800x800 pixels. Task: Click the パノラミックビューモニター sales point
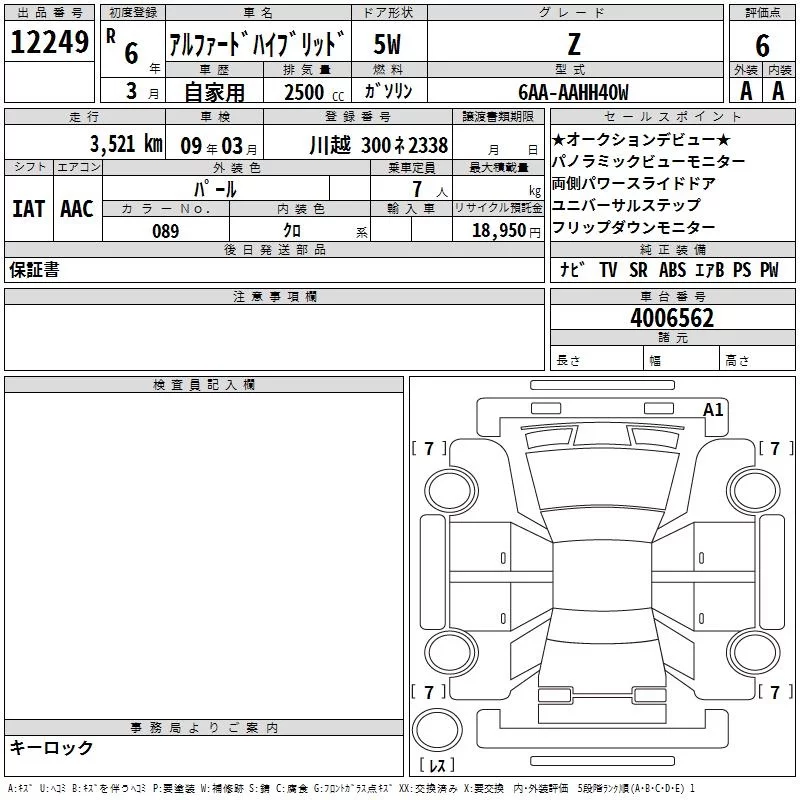pos(648,162)
